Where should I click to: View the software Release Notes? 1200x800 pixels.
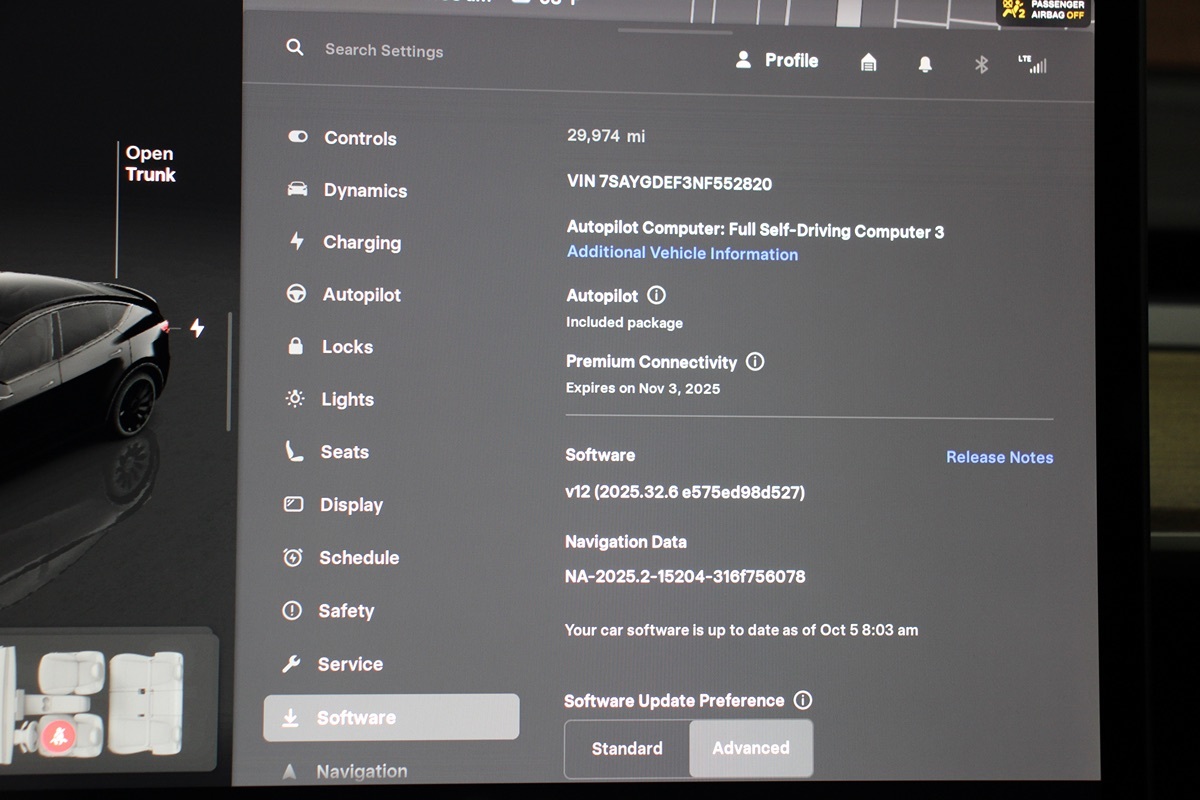999,457
